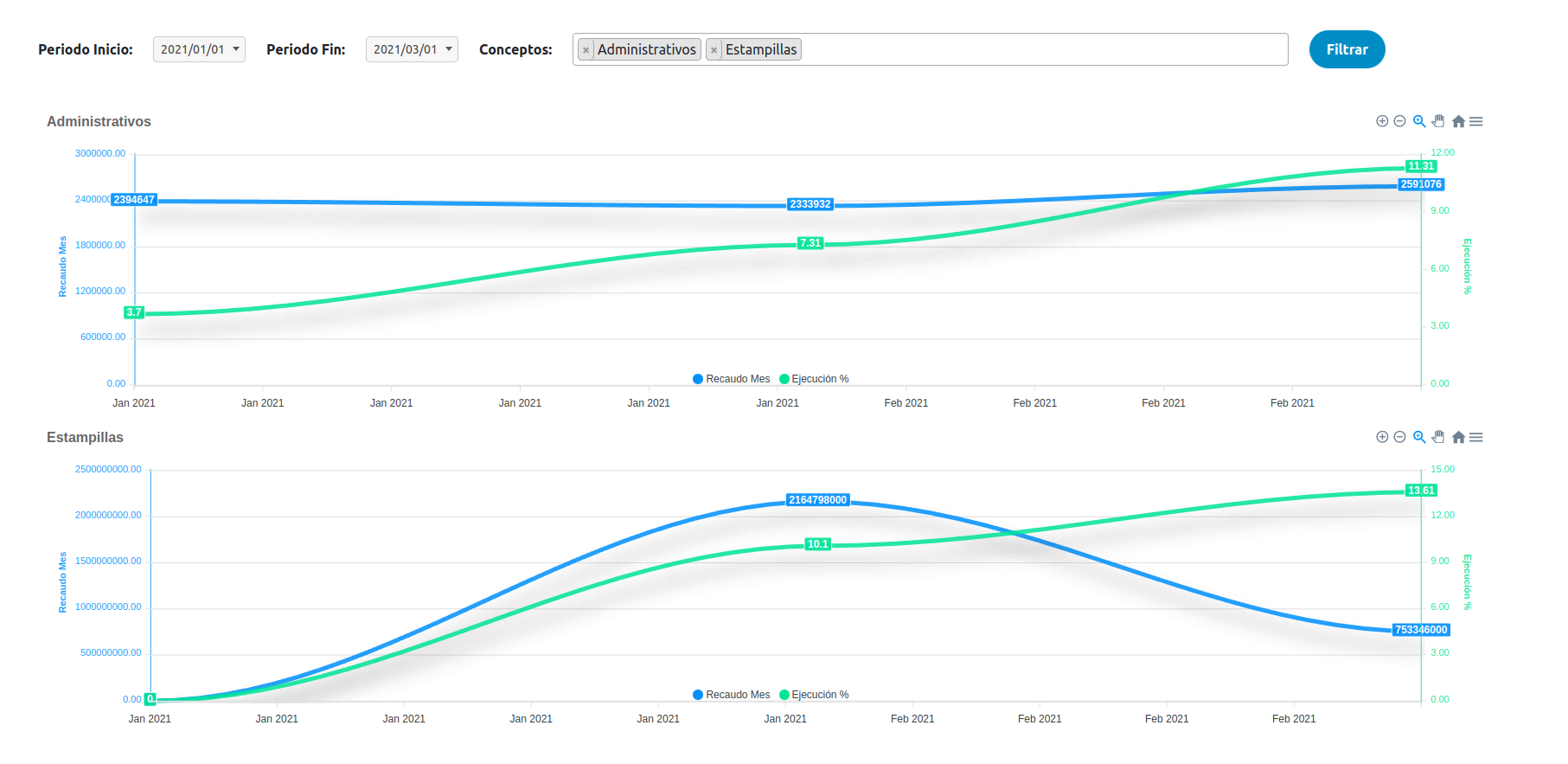Toggle Ejecución % series in Estampillas legend

click(815, 695)
